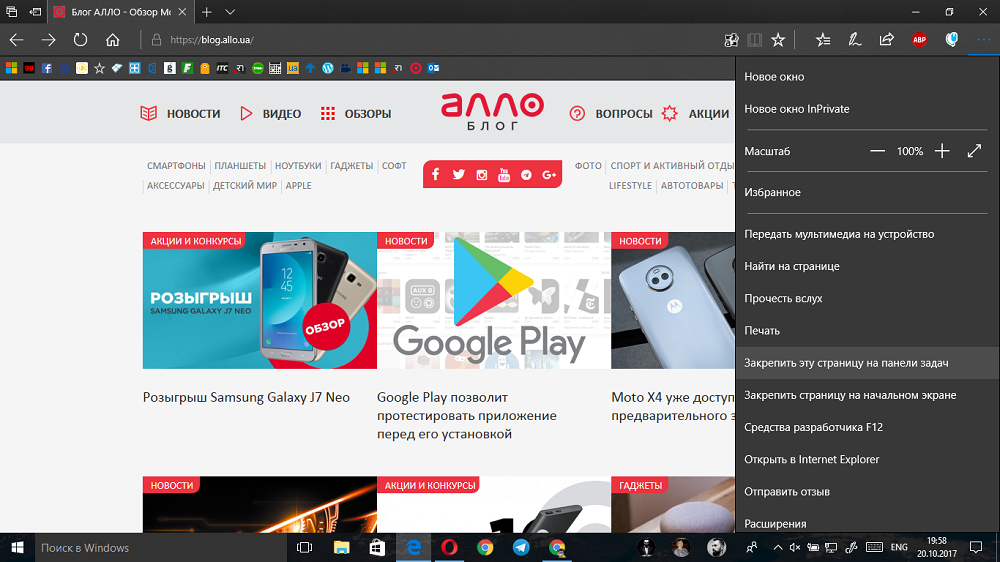Open the APPLE category link

298,186
